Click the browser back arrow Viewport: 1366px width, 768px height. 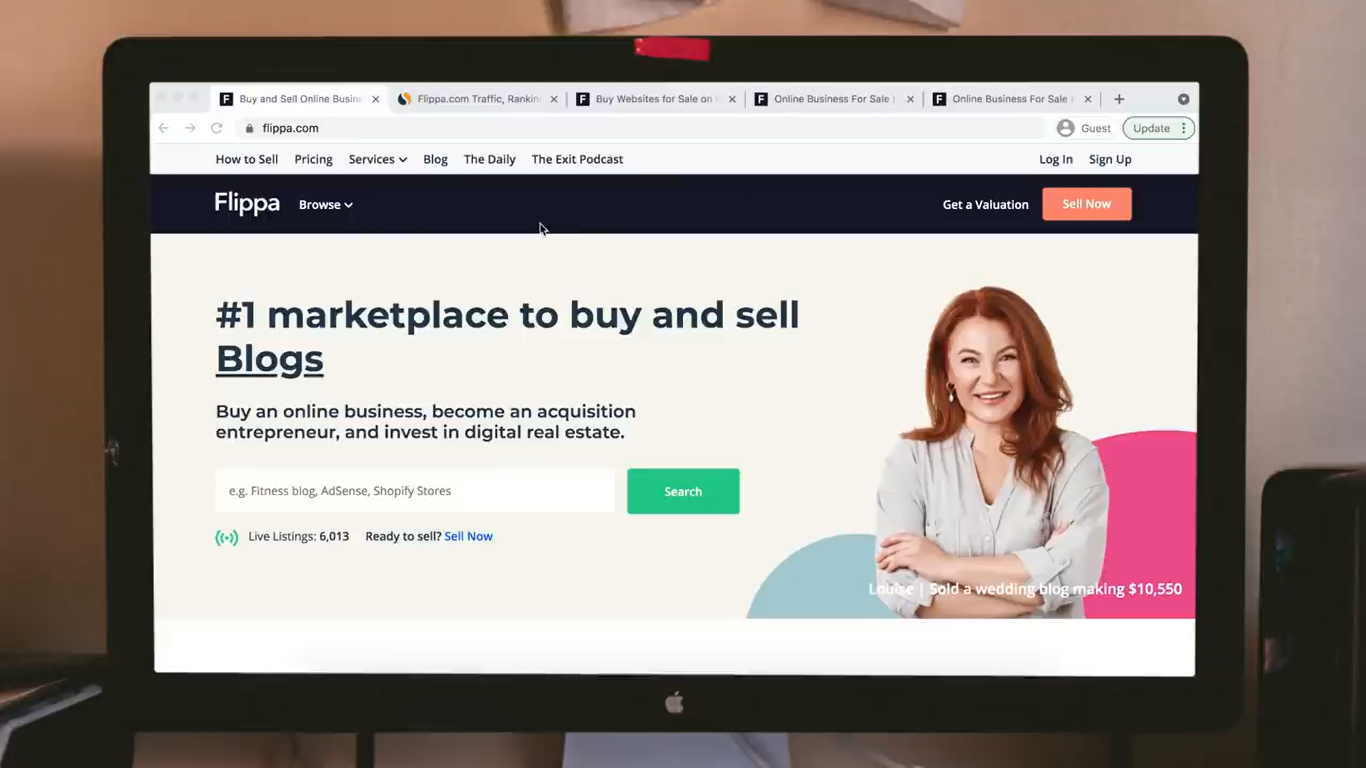tap(163, 128)
